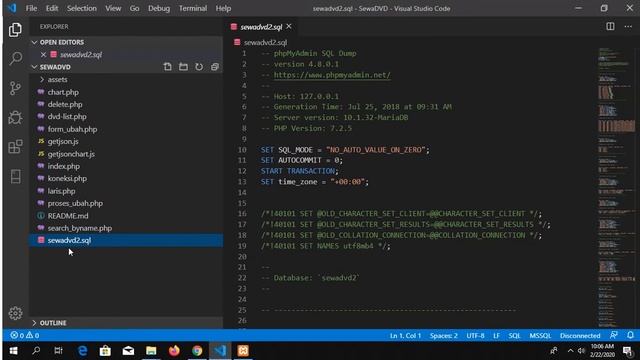This screenshot has height=360, width=640.
Task: Open koneksi.php in explorer
Action: coord(67,178)
